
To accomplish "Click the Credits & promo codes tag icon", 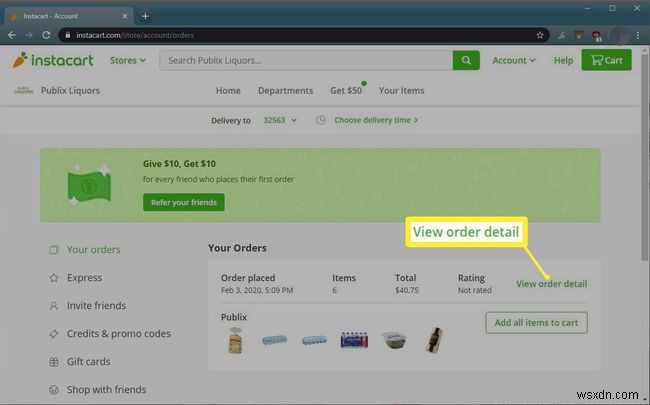I will point(53,334).
